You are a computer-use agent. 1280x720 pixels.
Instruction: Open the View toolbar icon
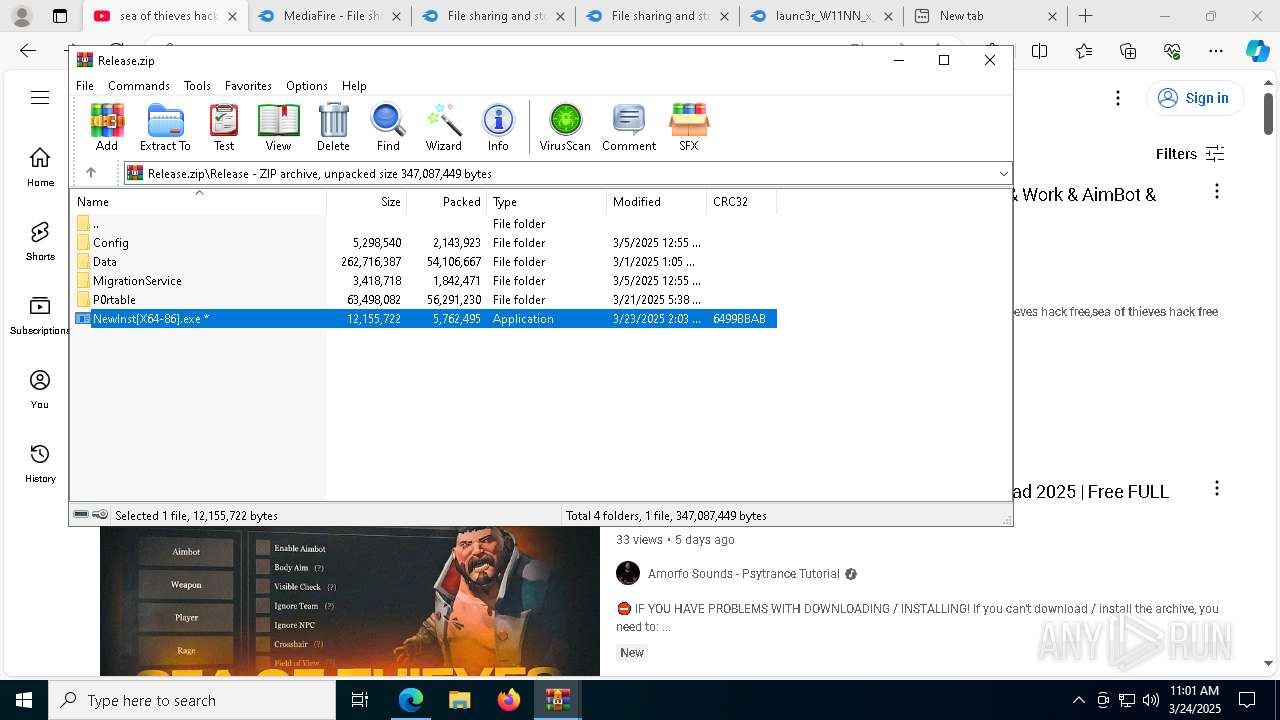(x=278, y=127)
